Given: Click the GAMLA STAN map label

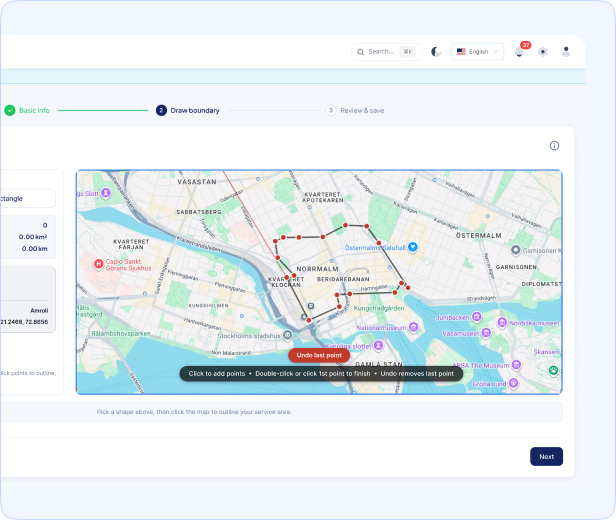Looking at the screenshot, I should [379, 364].
